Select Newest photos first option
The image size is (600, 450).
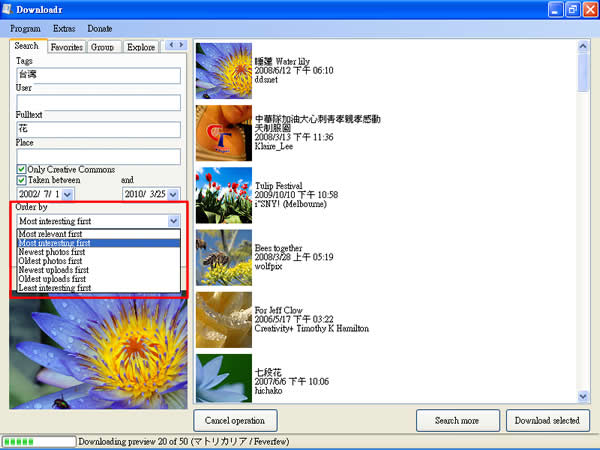click(x=98, y=252)
